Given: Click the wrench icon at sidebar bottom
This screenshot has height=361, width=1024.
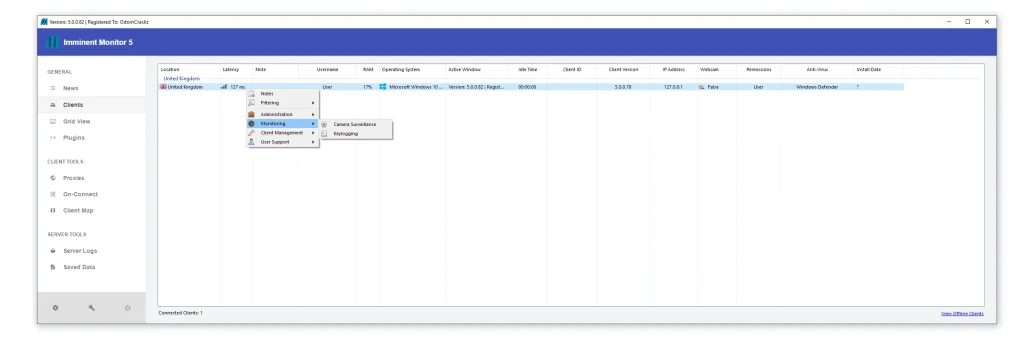Looking at the screenshot, I should click(x=91, y=307).
